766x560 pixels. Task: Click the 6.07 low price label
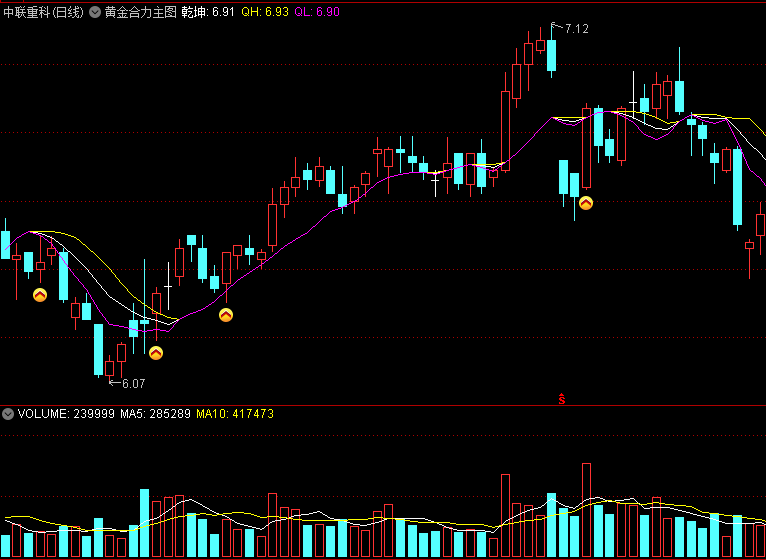(133, 384)
